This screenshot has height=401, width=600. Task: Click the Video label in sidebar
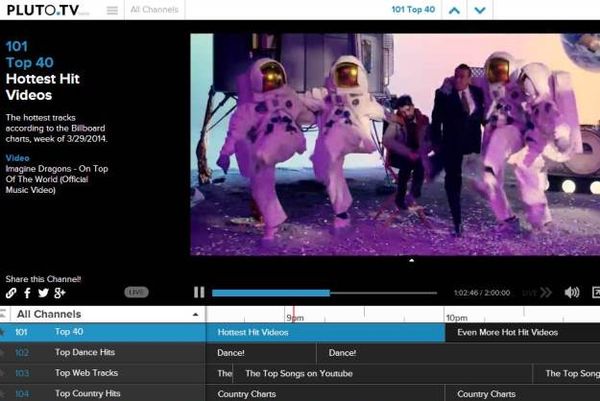17,158
